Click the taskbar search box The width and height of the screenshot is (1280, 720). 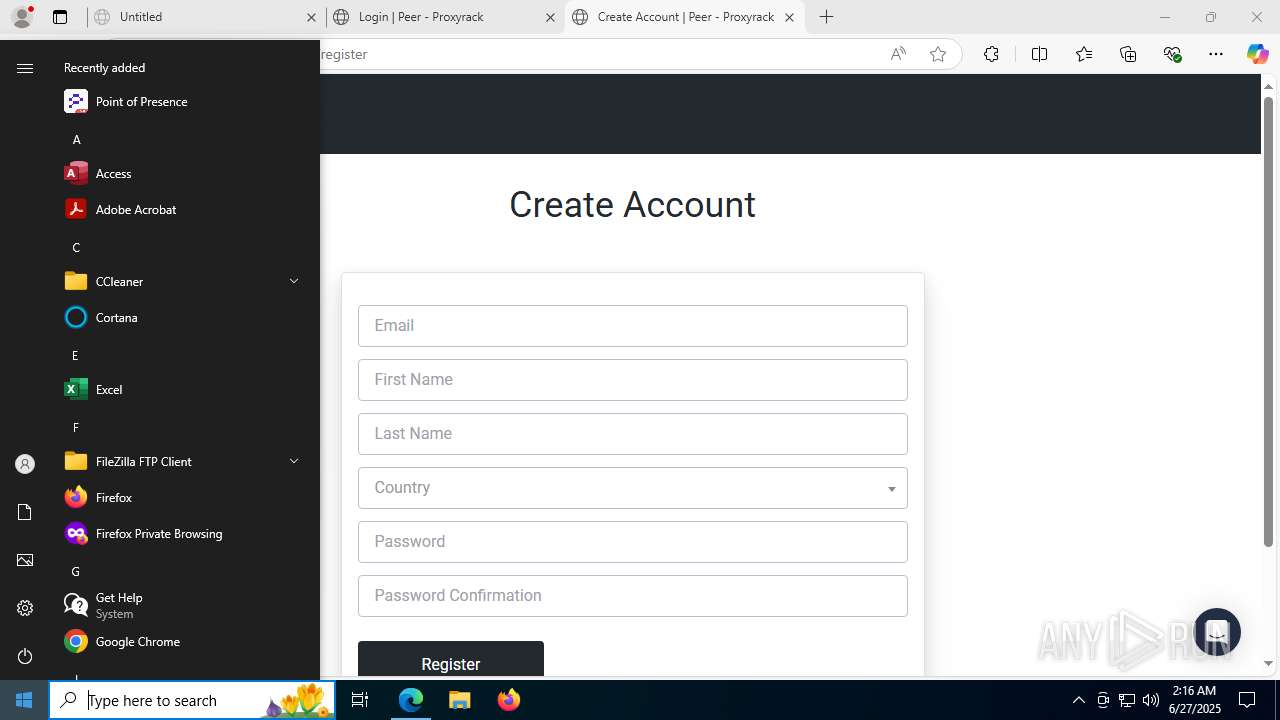tap(192, 700)
